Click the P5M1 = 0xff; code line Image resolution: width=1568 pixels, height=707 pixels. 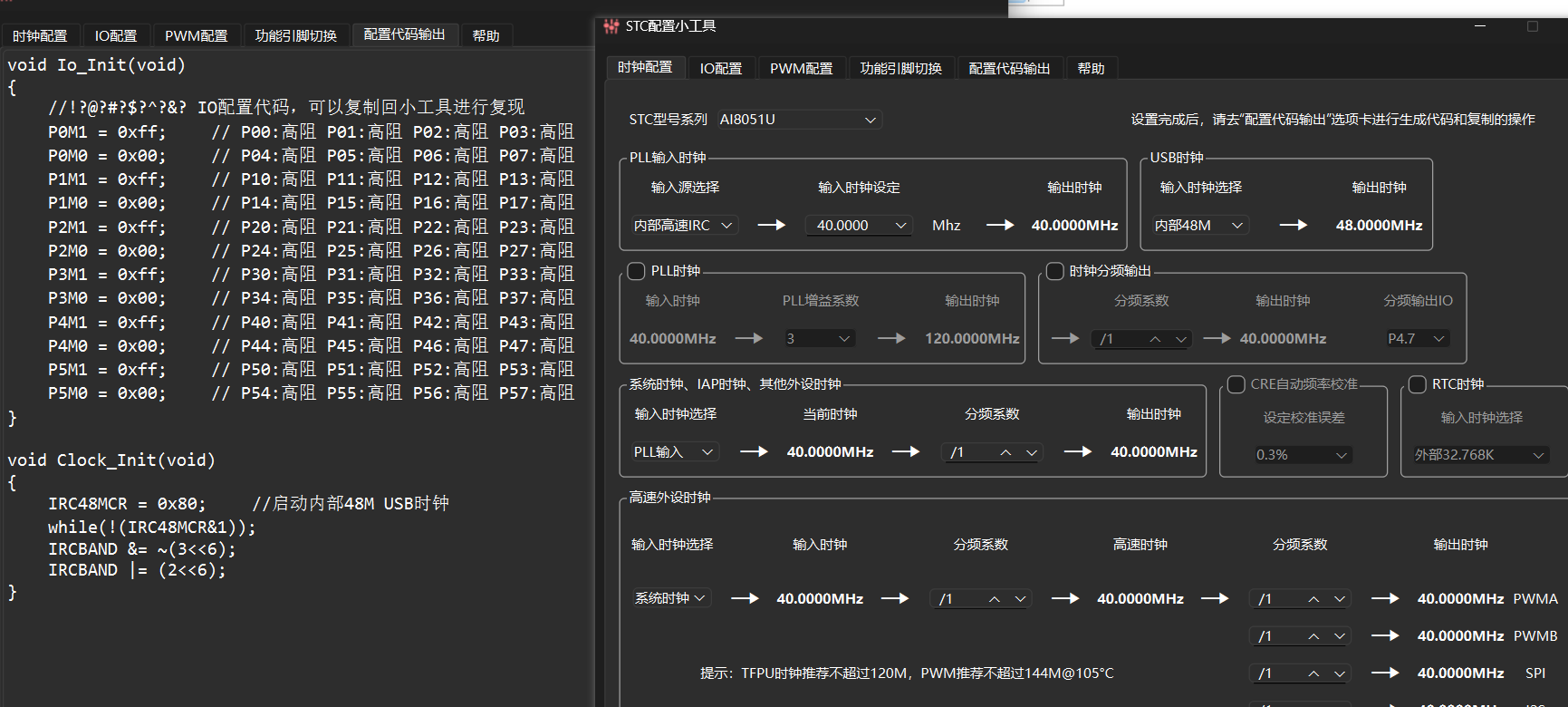click(311, 370)
